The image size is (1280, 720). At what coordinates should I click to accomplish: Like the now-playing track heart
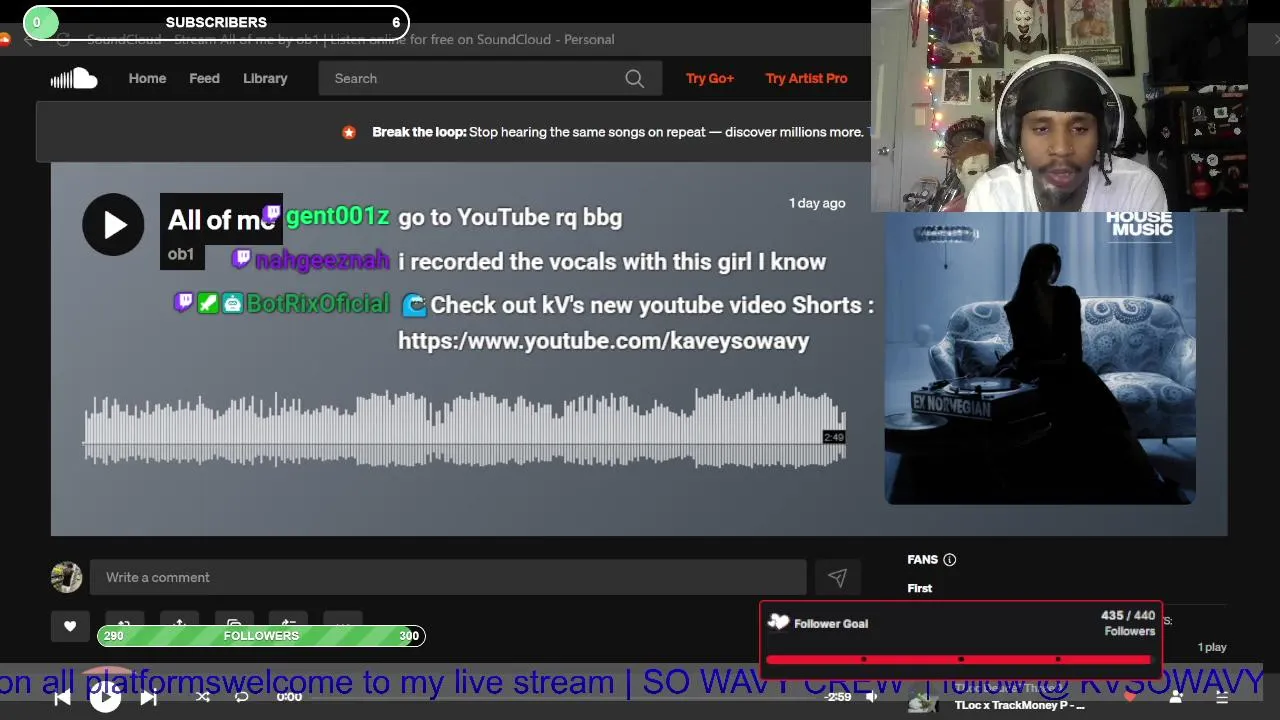[1131, 697]
